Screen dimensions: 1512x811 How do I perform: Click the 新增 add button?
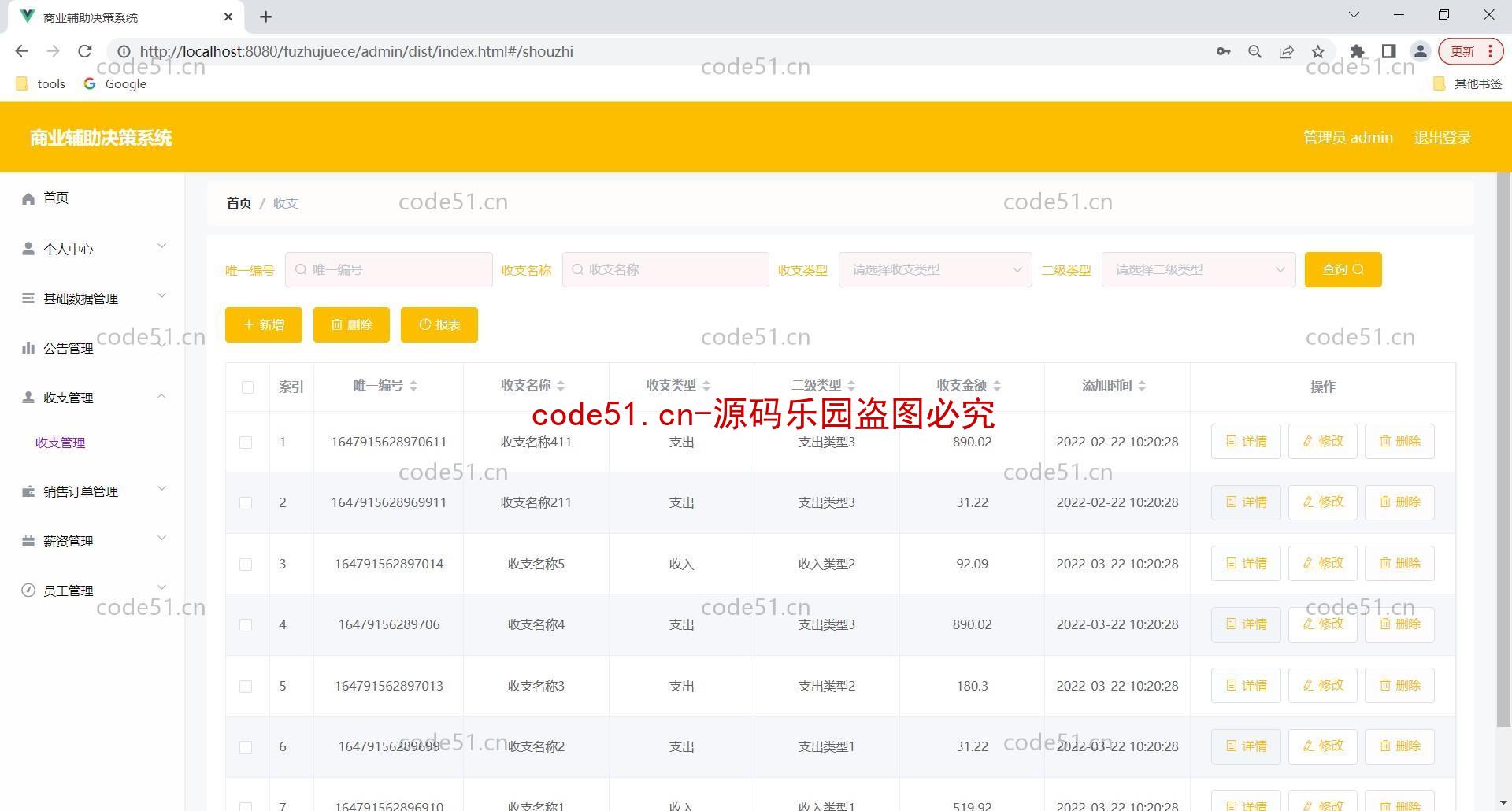[263, 324]
